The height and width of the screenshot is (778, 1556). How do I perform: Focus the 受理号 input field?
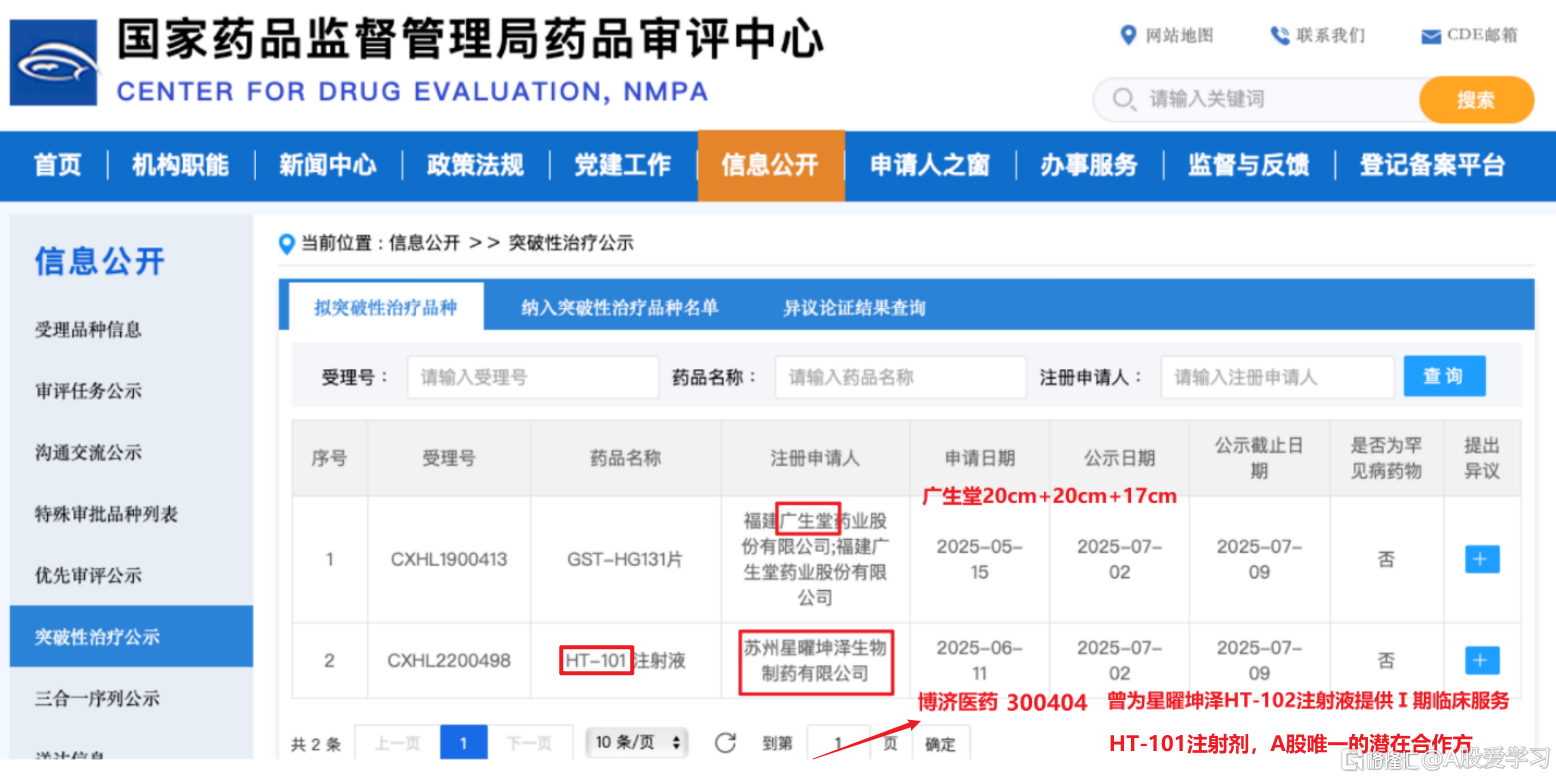532,377
